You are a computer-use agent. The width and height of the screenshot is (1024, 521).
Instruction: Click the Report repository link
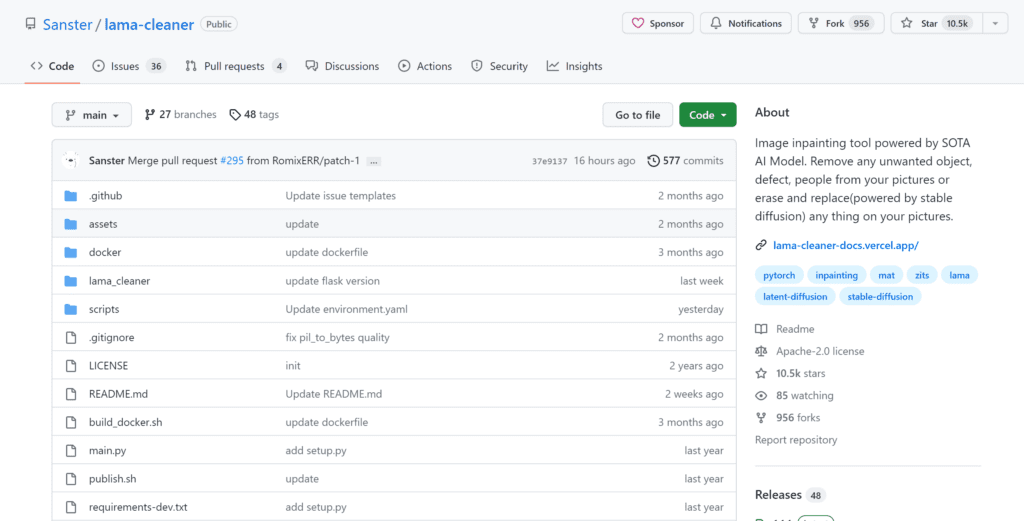click(x=796, y=440)
